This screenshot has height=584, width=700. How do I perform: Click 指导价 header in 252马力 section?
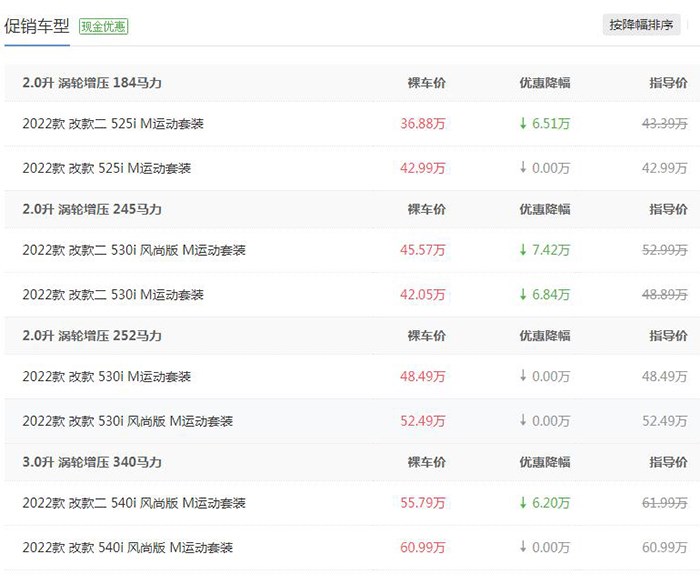[x=668, y=335]
